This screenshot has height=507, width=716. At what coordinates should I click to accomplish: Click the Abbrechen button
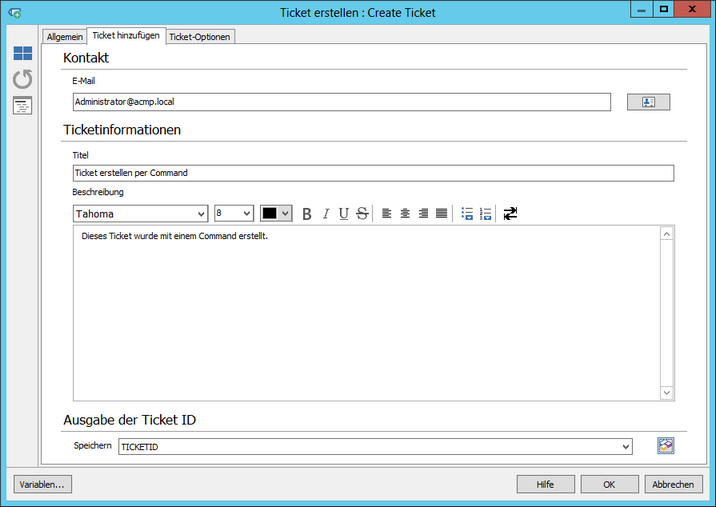[x=674, y=484]
